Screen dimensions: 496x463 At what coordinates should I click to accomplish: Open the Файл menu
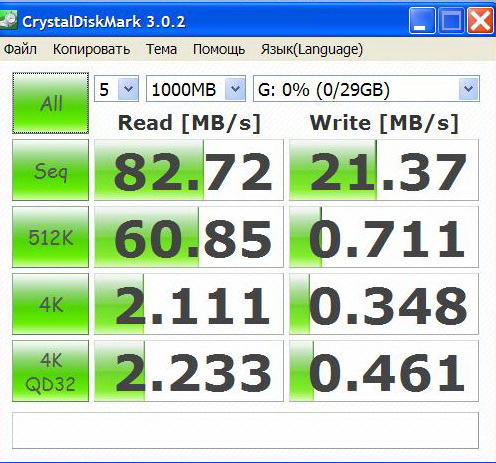coord(20,49)
